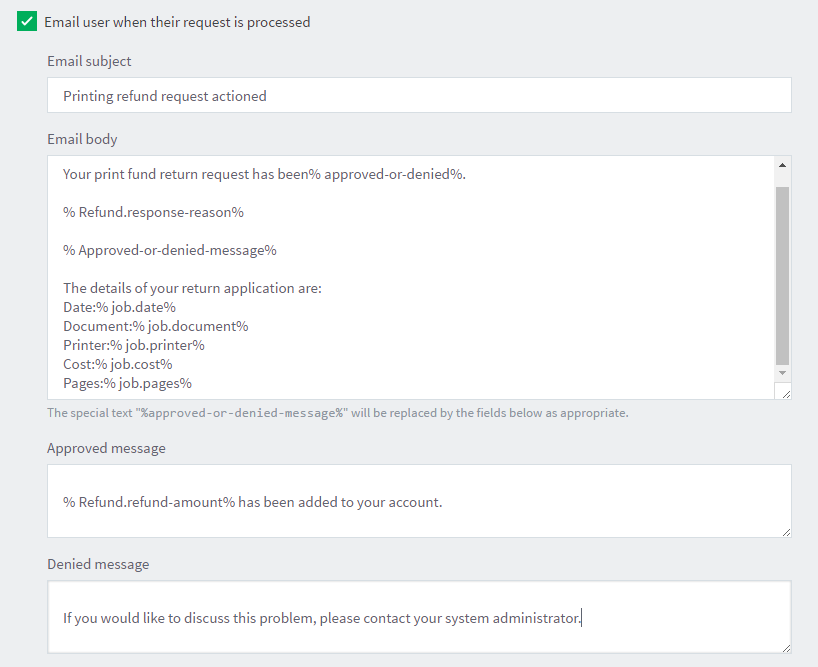Viewport: 818px width, 667px height.
Task: Click the Email body scrollbar thumb
Action: point(782,275)
